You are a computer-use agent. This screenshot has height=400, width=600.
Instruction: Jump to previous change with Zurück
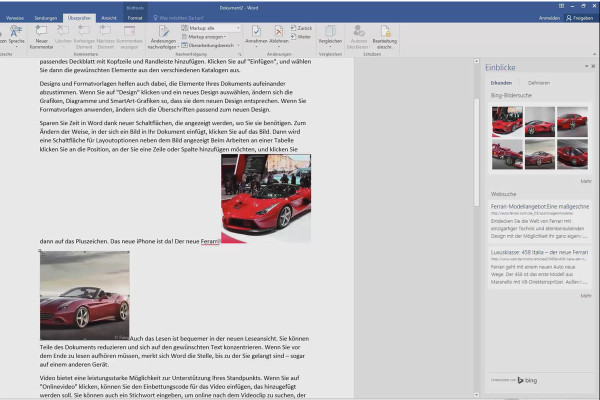pyautogui.click(x=301, y=28)
